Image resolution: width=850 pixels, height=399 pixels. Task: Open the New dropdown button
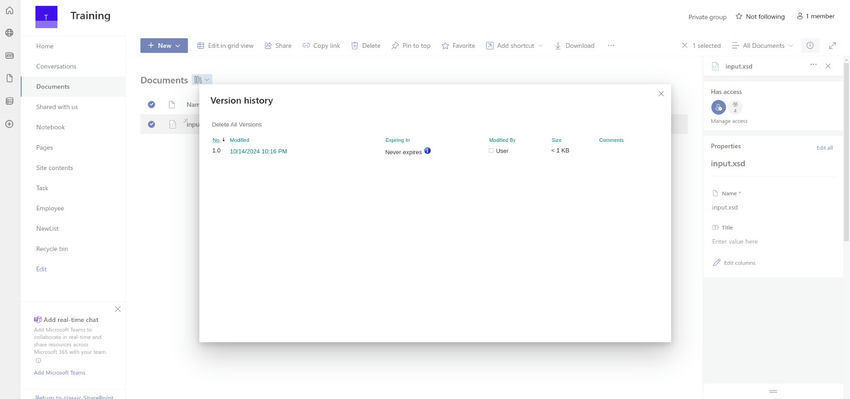[x=164, y=46]
